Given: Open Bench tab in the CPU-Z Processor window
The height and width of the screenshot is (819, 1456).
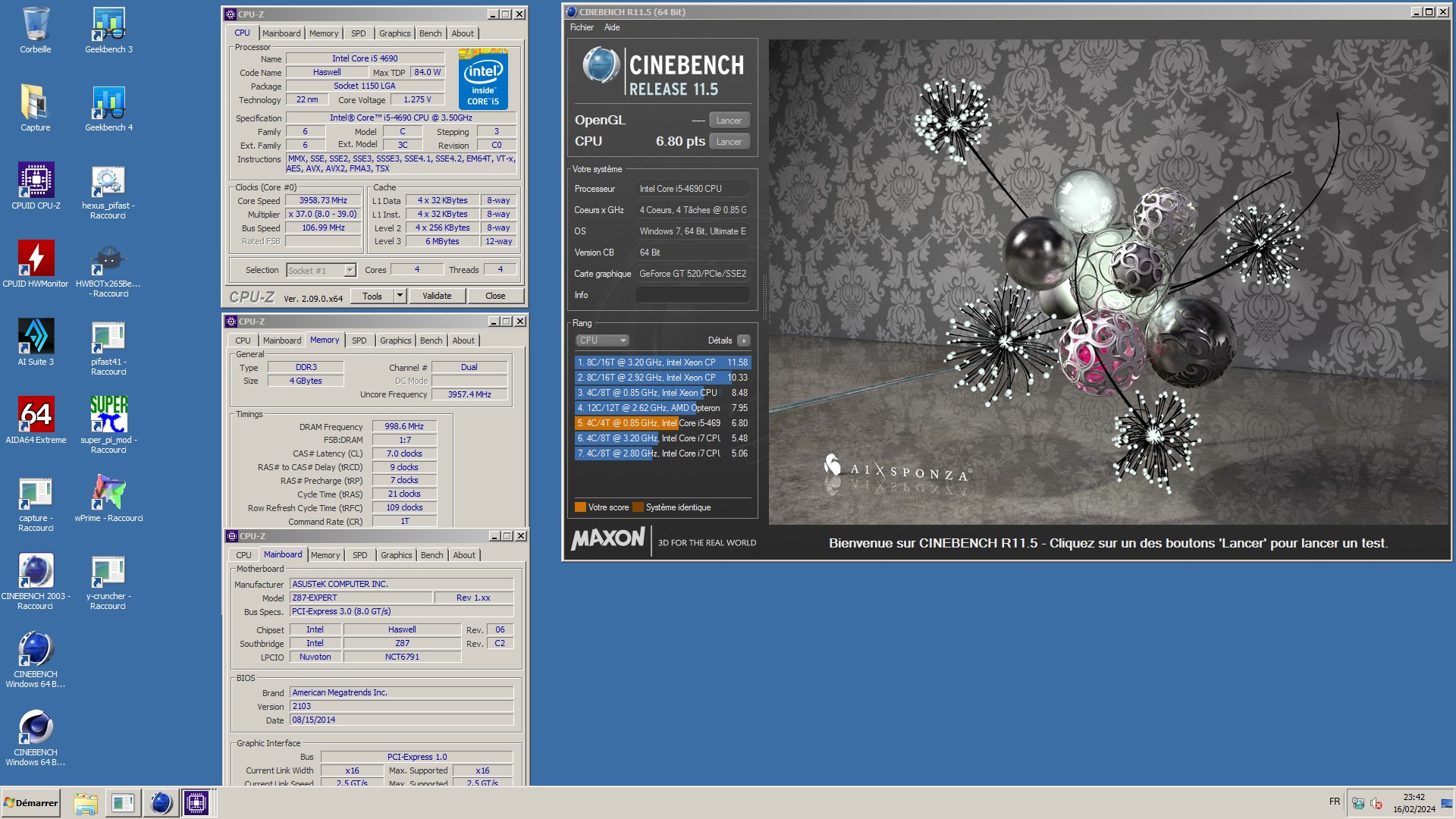Looking at the screenshot, I should [430, 33].
